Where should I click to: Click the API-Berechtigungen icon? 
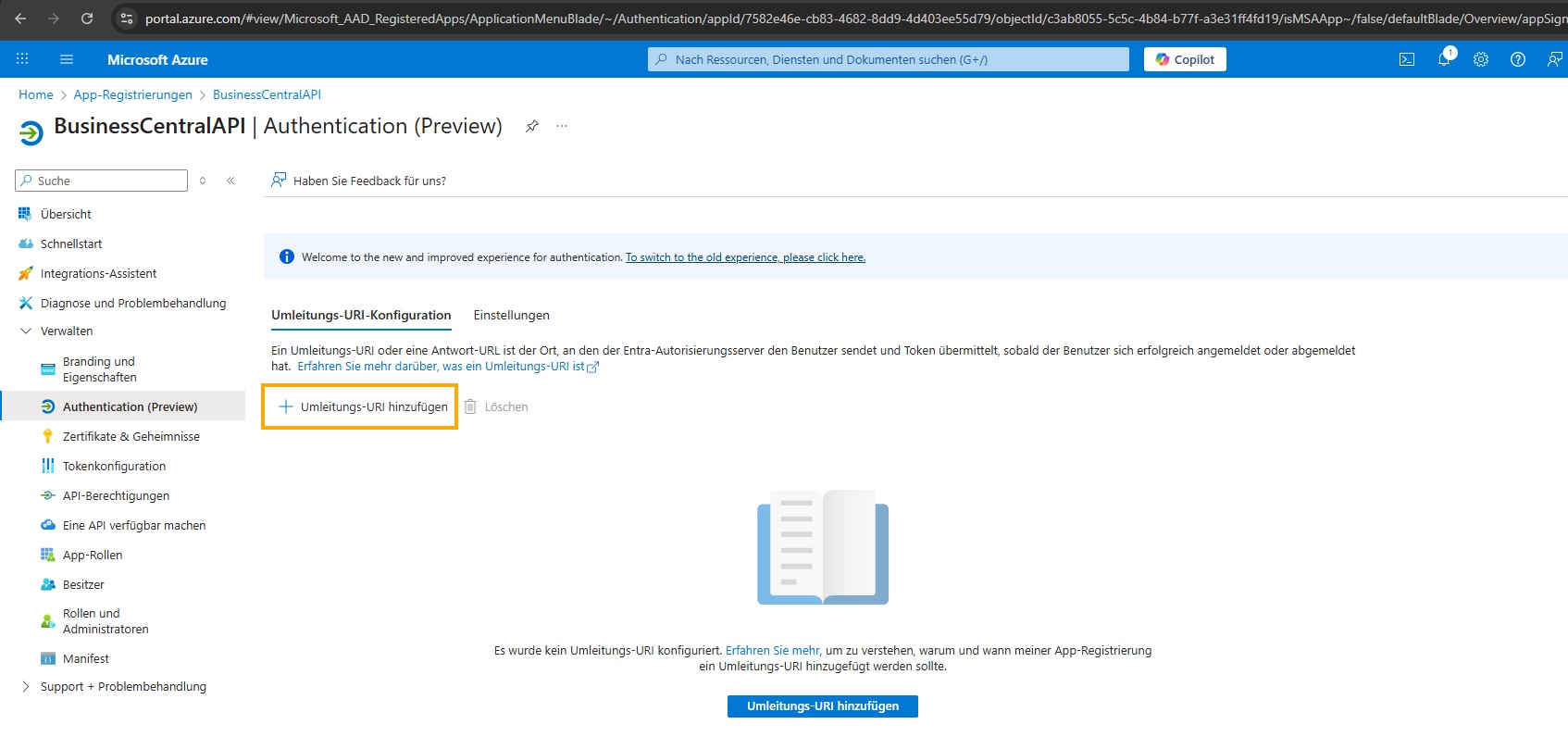(47, 495)
